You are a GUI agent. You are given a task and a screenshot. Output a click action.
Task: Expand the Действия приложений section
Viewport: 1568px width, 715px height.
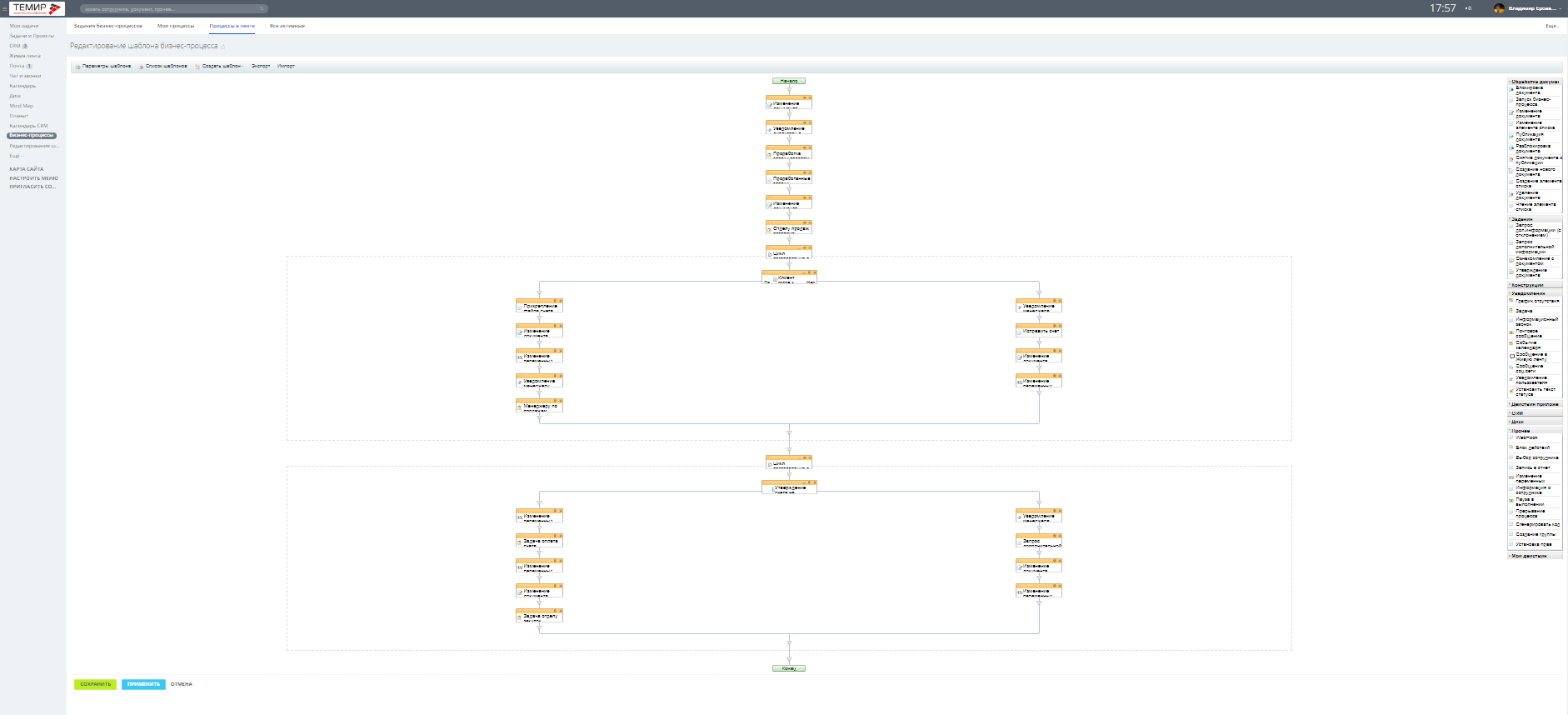click(1535, 404)
